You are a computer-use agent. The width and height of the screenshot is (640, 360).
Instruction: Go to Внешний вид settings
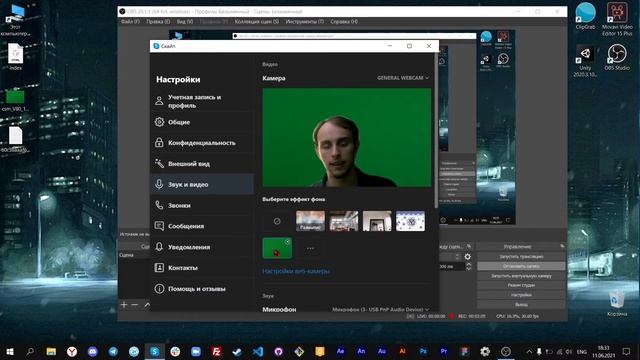pos(202,164)
